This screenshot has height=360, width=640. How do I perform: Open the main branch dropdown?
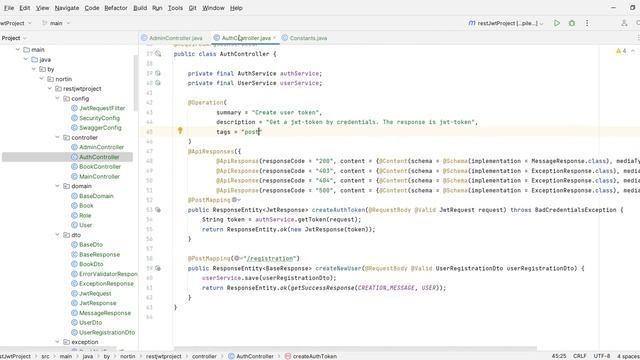56,23
